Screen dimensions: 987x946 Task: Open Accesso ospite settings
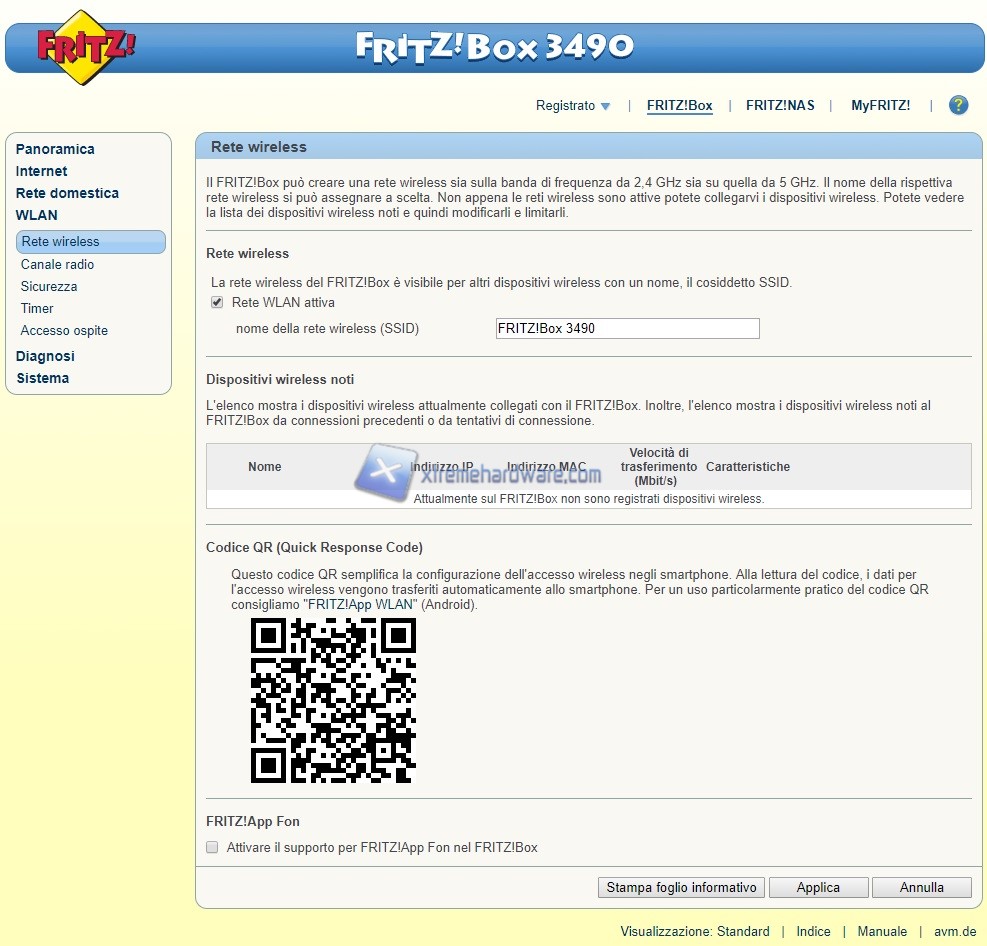(64, 330)
